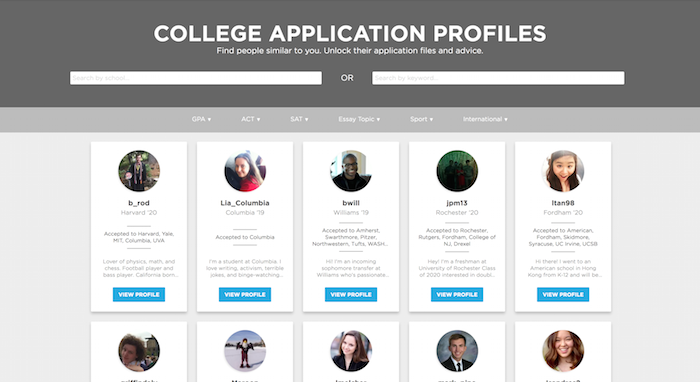View Profile for b_rod
Screen dimensions: 700x382
(x=139, y=295)
